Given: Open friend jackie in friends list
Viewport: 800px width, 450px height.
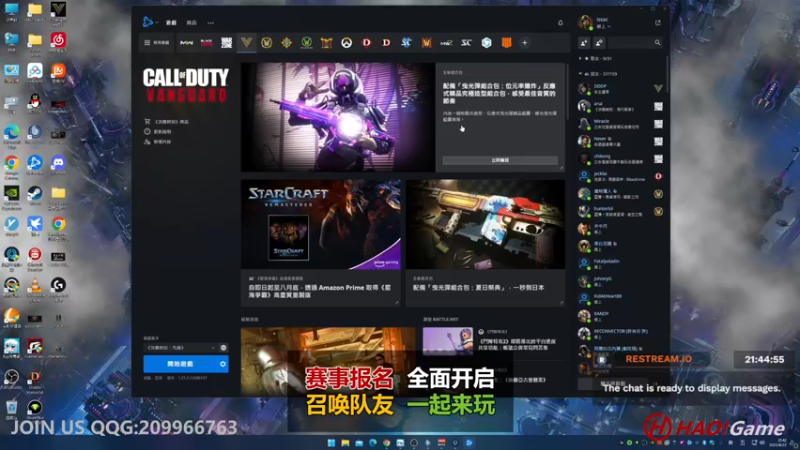Looking at the screenshot, I should (620, 177).
